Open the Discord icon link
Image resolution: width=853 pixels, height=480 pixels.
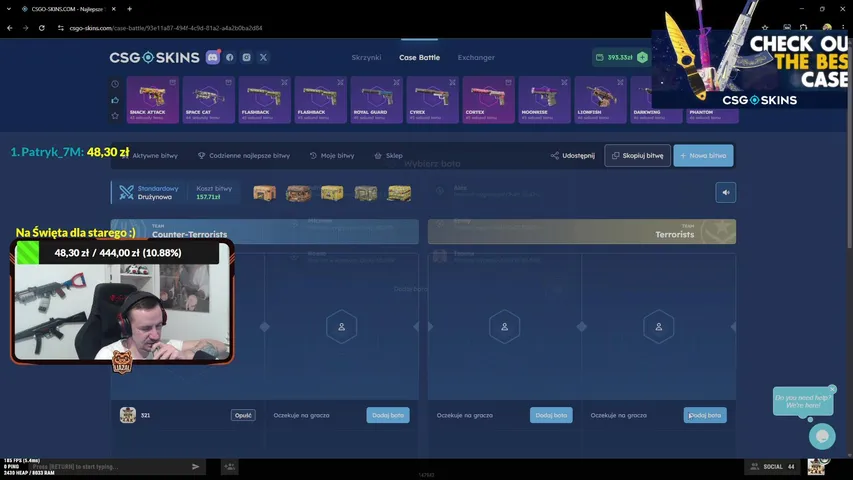pyautogui.click(x=213, y=57)
